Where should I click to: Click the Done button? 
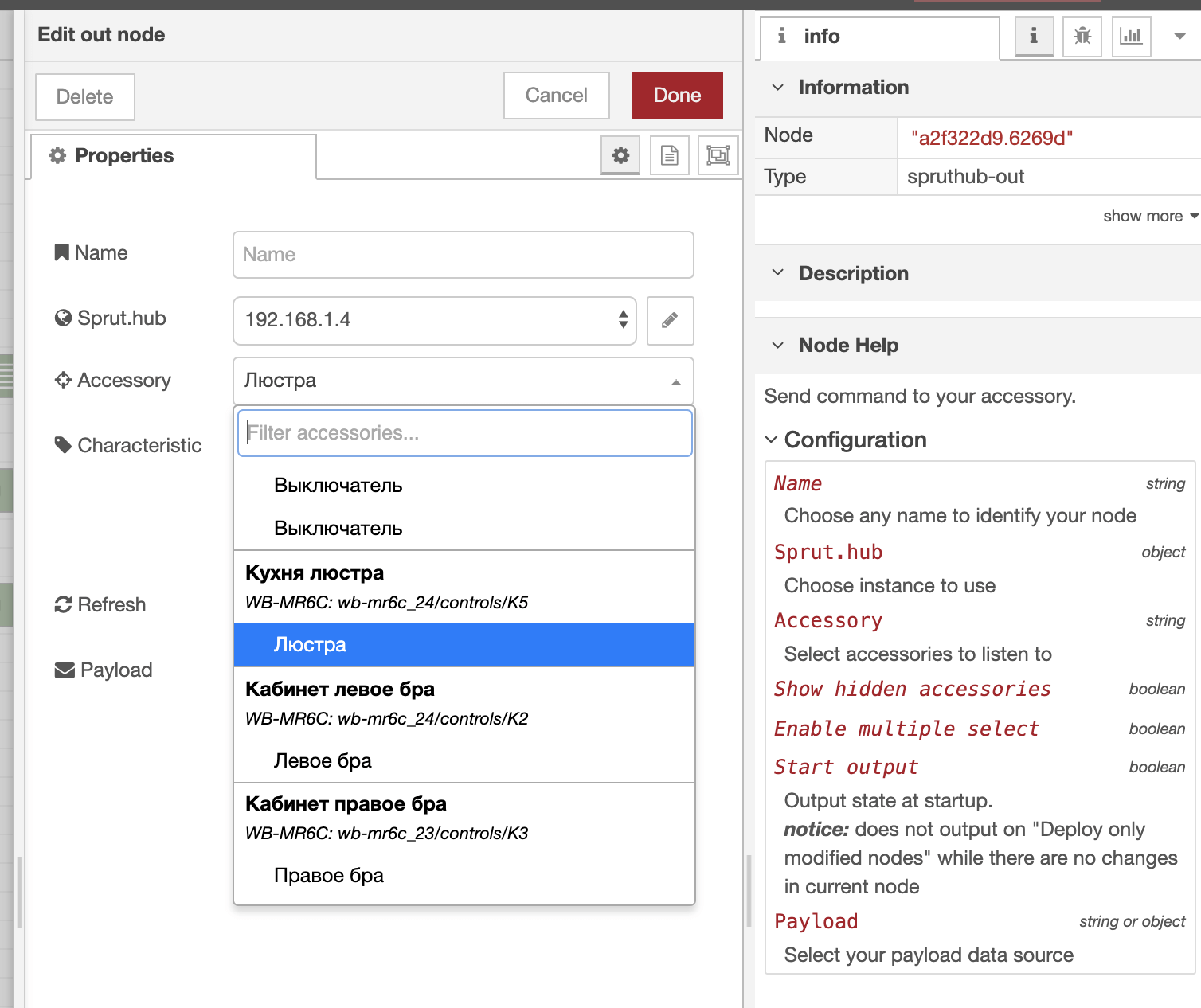678,96
